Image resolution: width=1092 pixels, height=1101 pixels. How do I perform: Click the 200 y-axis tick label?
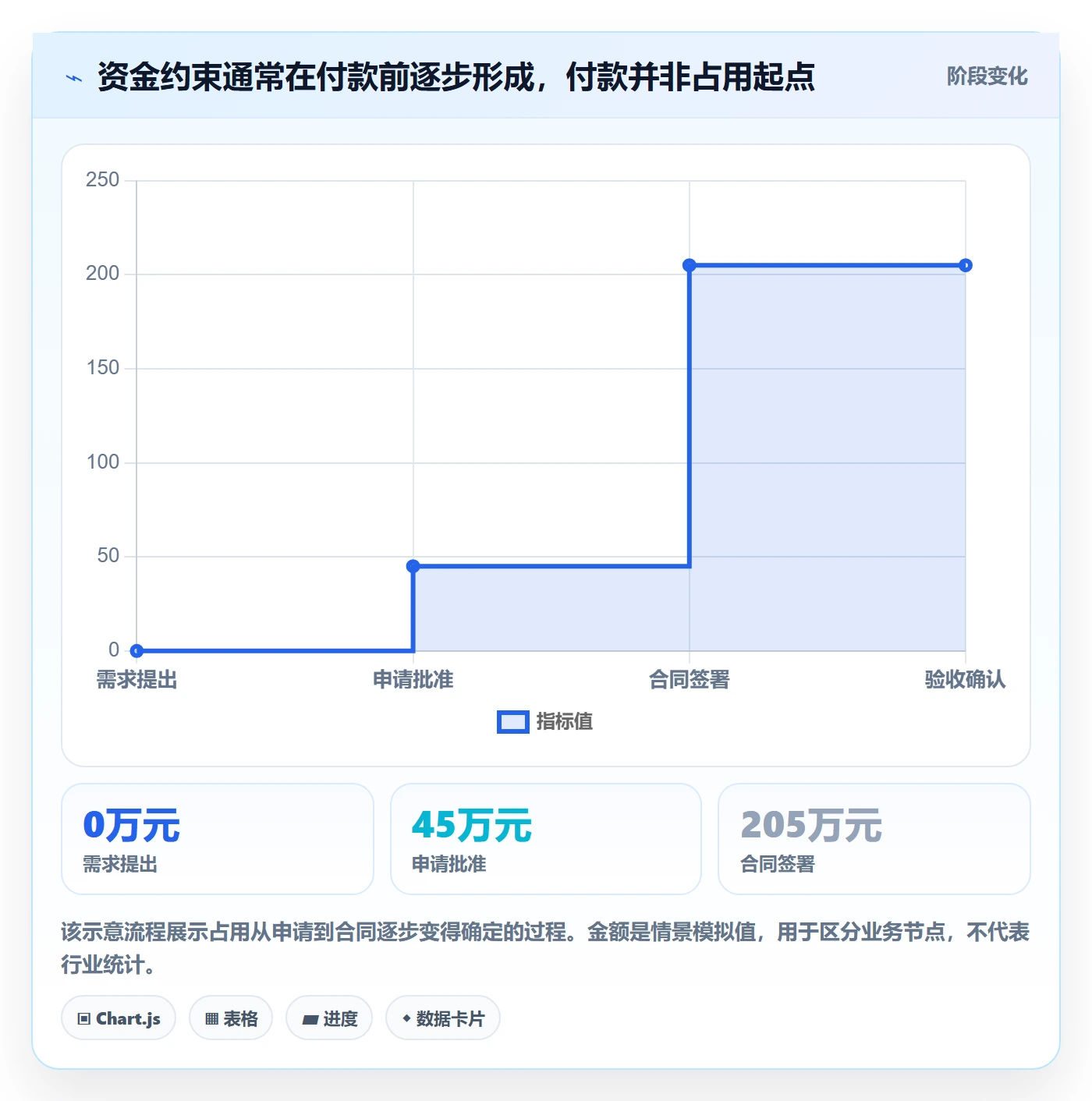(103, 274)
